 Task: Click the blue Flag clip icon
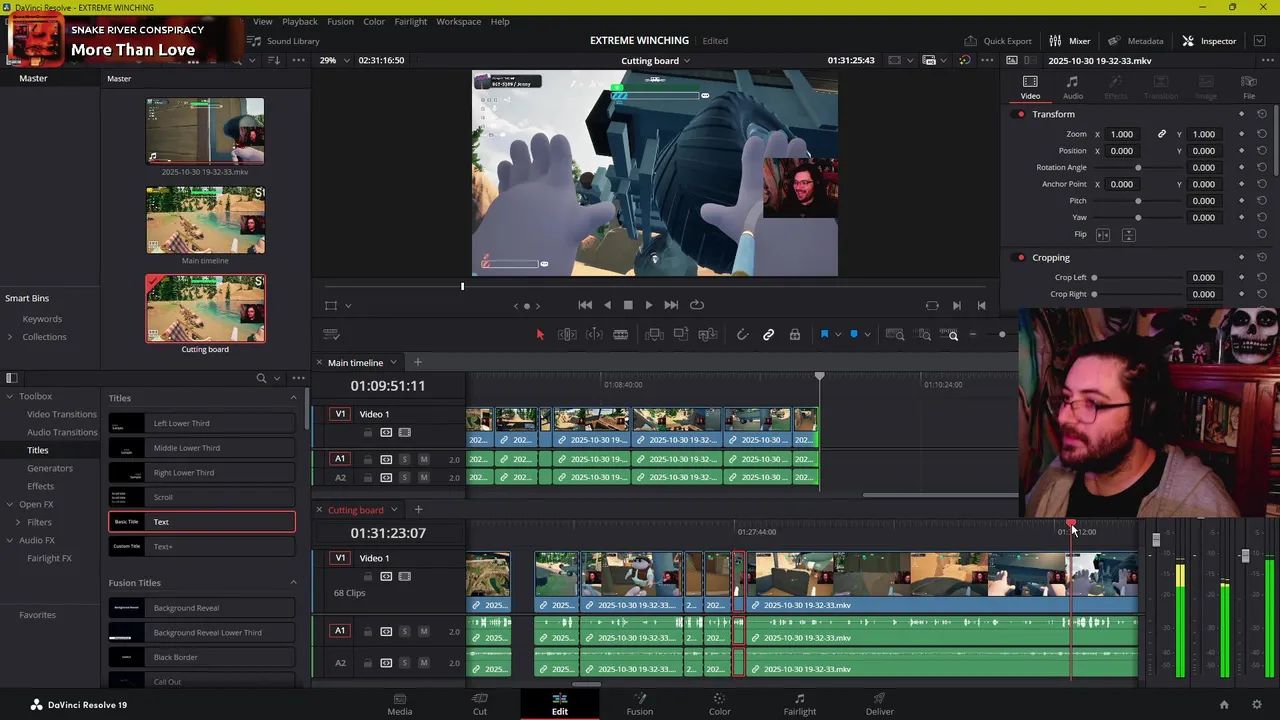click(x=825, y=335)
